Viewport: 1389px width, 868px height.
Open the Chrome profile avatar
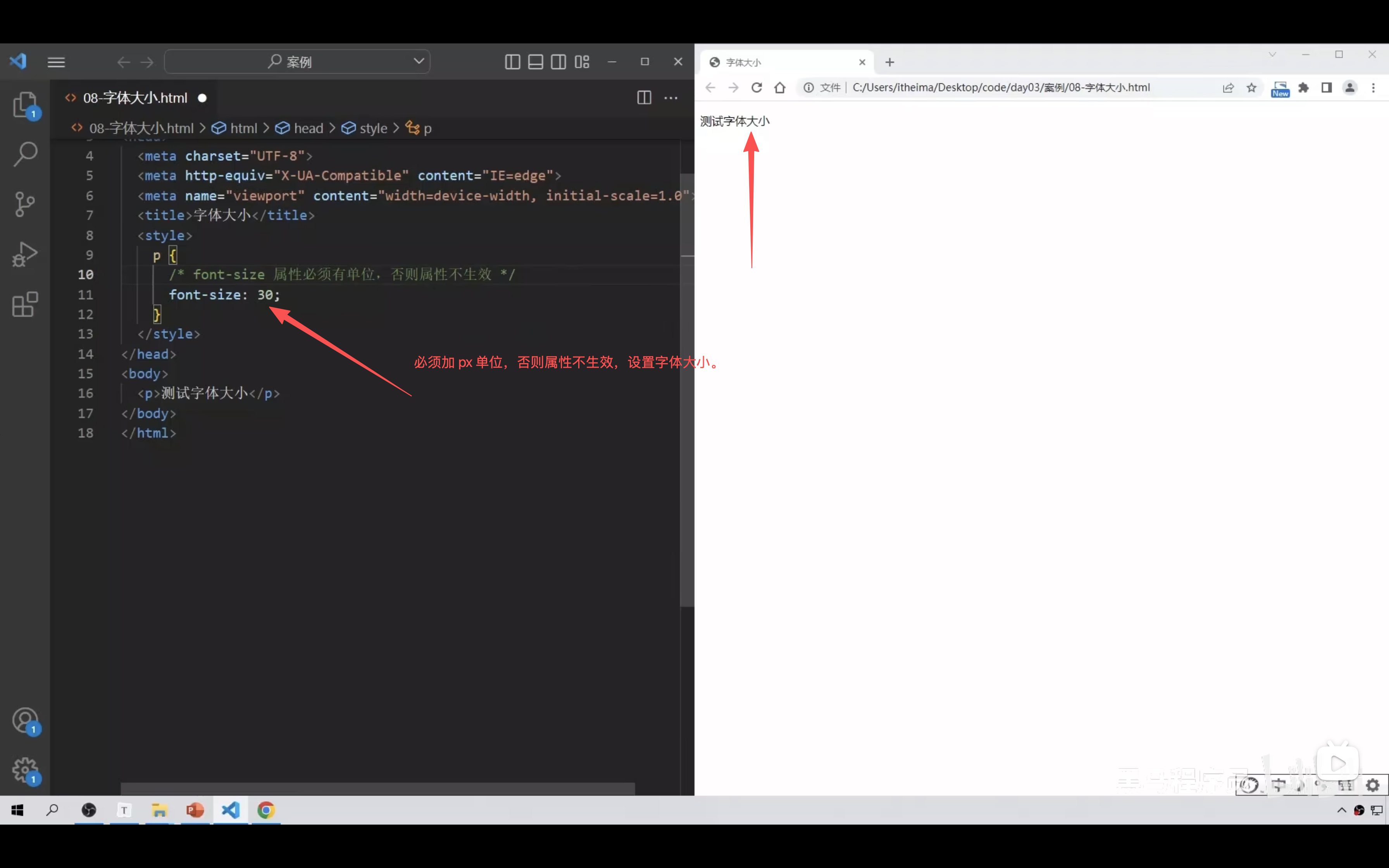pyautogui.click(x=1350, y=87)
